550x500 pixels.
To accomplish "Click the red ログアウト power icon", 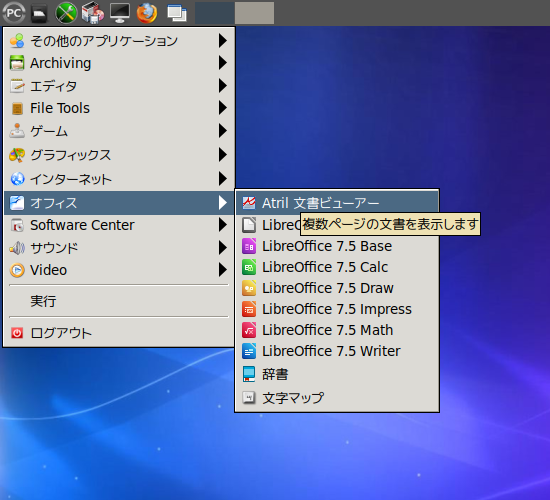I will click(17, 333).
